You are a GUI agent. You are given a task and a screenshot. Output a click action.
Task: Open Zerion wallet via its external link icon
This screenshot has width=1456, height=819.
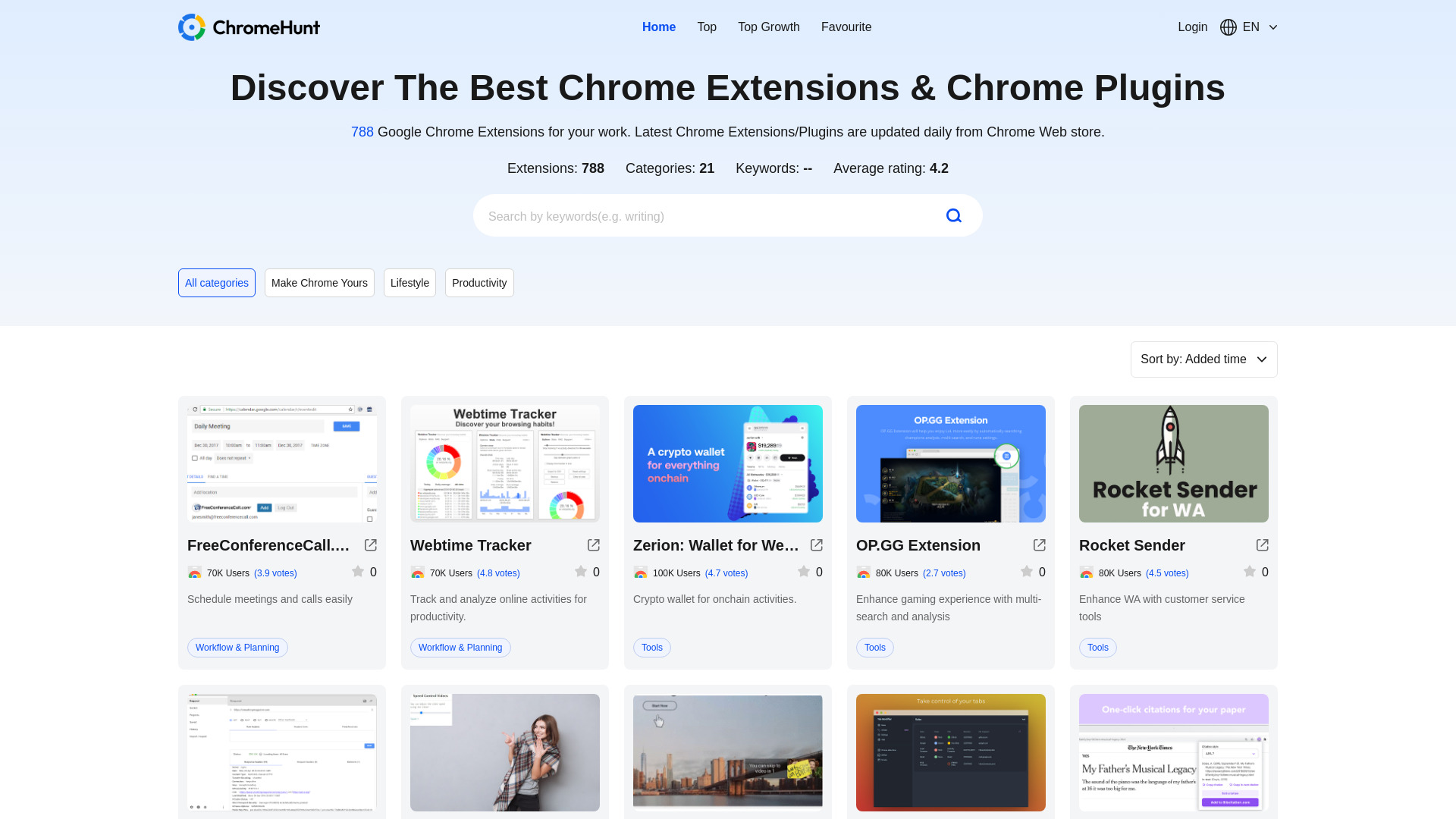[816, 544]
